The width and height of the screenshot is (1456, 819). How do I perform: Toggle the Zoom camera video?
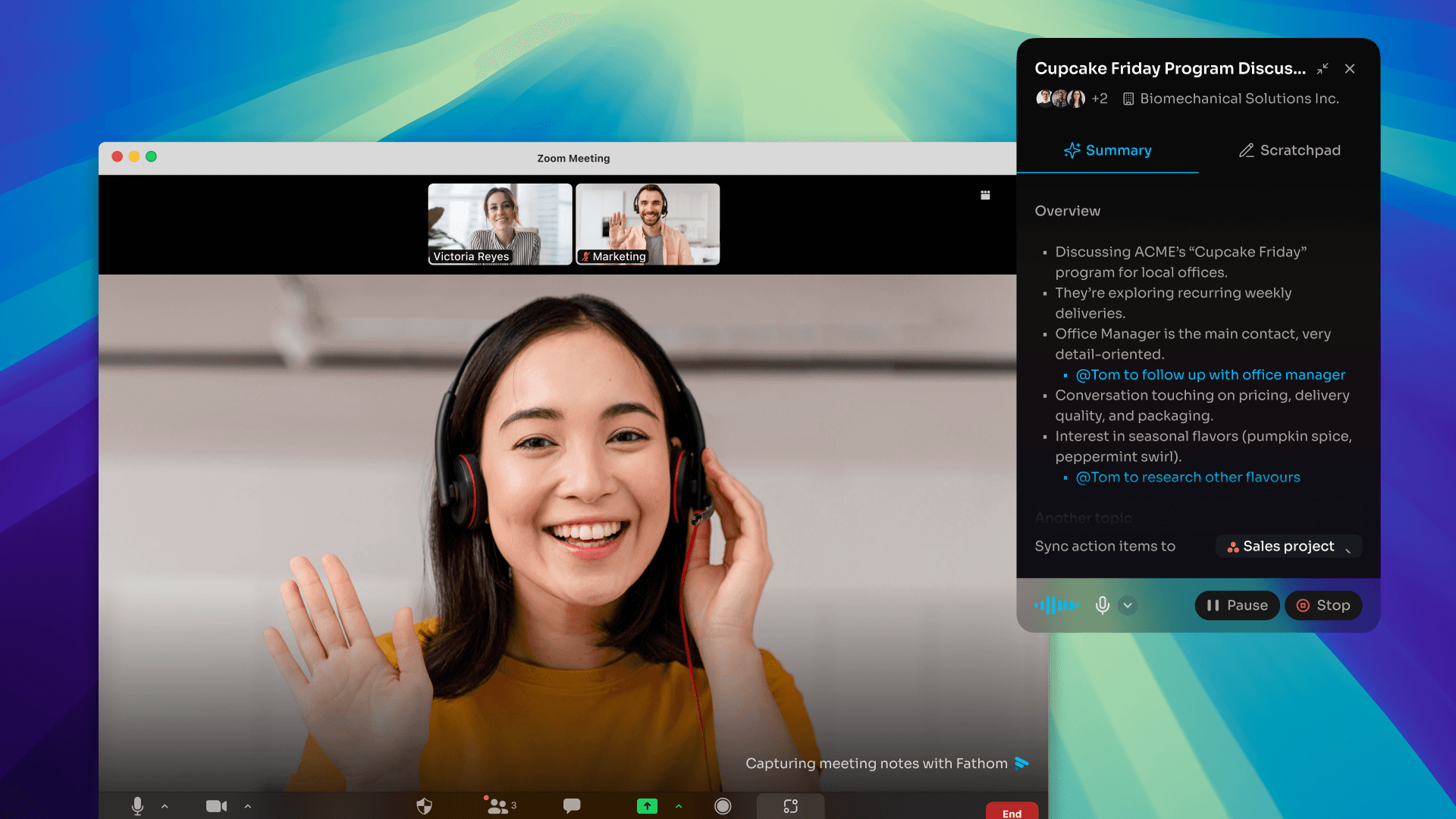(216, 806)
